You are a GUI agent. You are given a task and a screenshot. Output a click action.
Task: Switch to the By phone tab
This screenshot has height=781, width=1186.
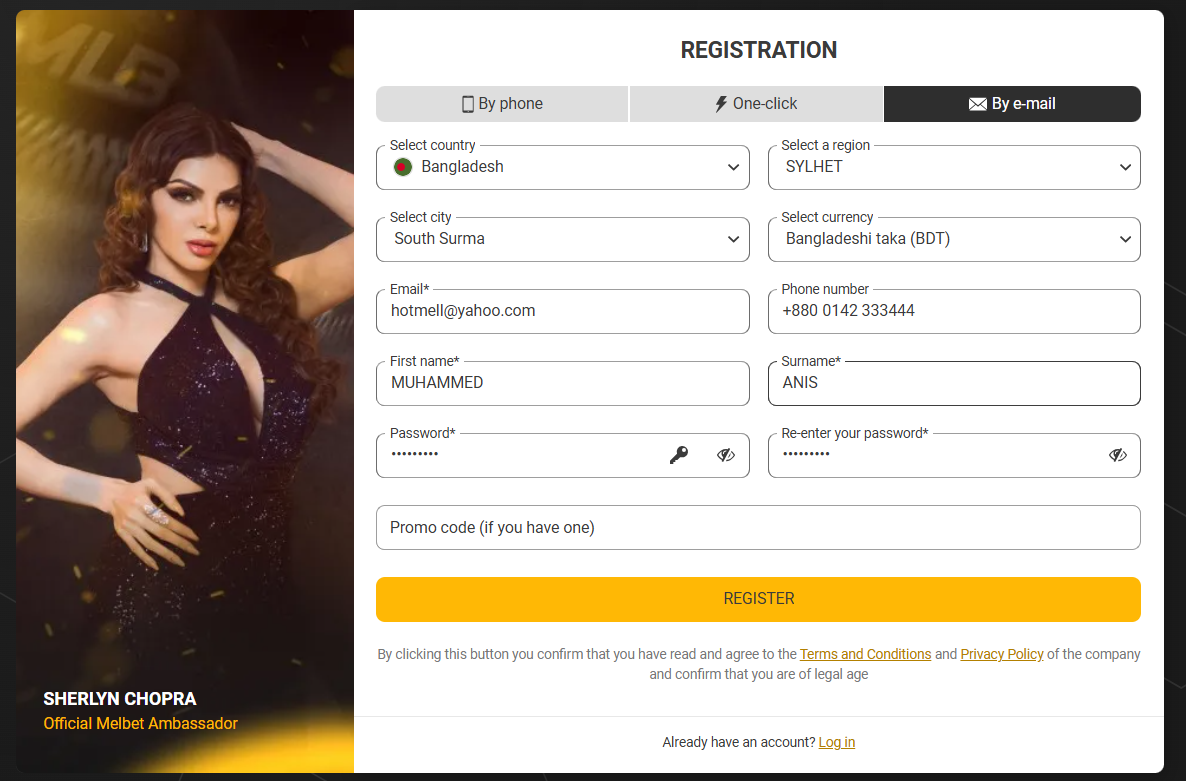(502, 103)
